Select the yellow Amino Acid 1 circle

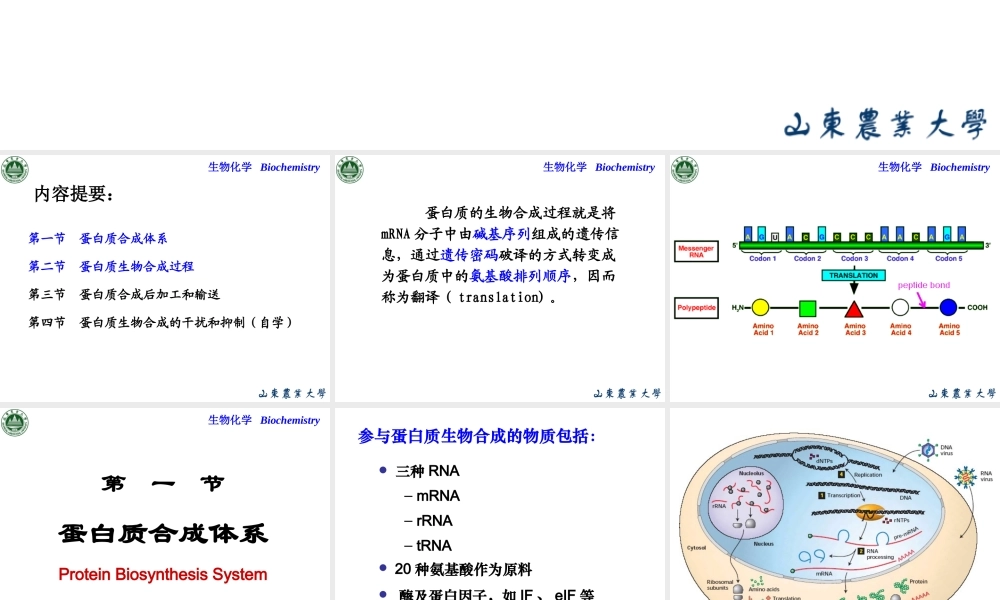click(760, 307)
